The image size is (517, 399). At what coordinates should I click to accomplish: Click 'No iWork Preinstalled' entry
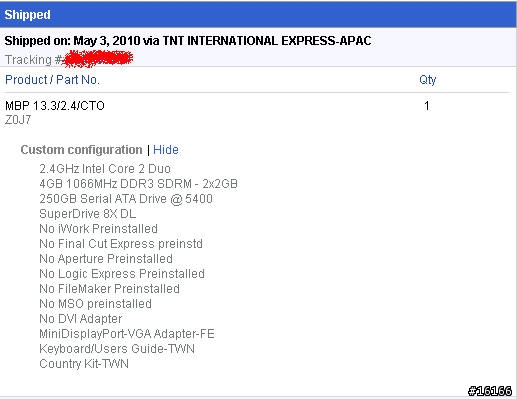(98, 229)
